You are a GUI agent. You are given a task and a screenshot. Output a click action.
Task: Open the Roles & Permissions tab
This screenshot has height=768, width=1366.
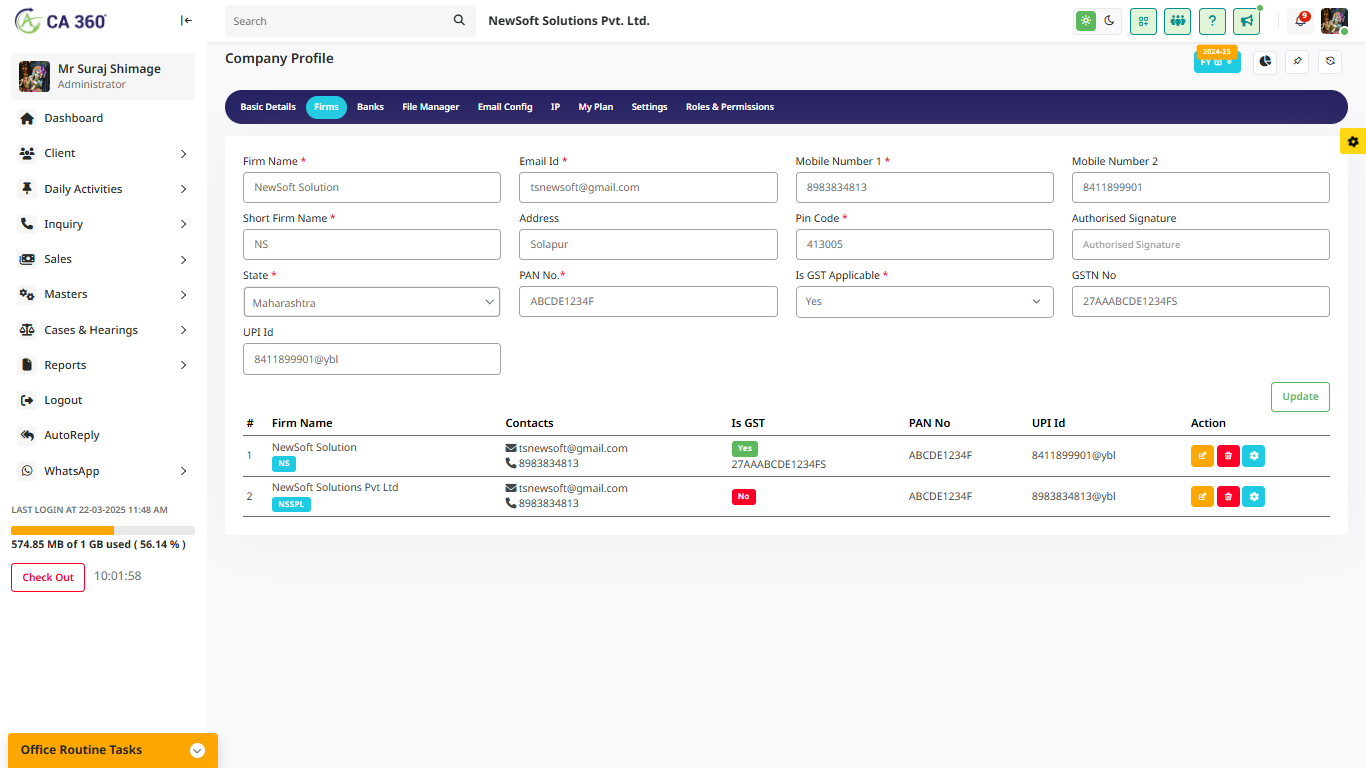pyautogui.click(x=730, y=107)
